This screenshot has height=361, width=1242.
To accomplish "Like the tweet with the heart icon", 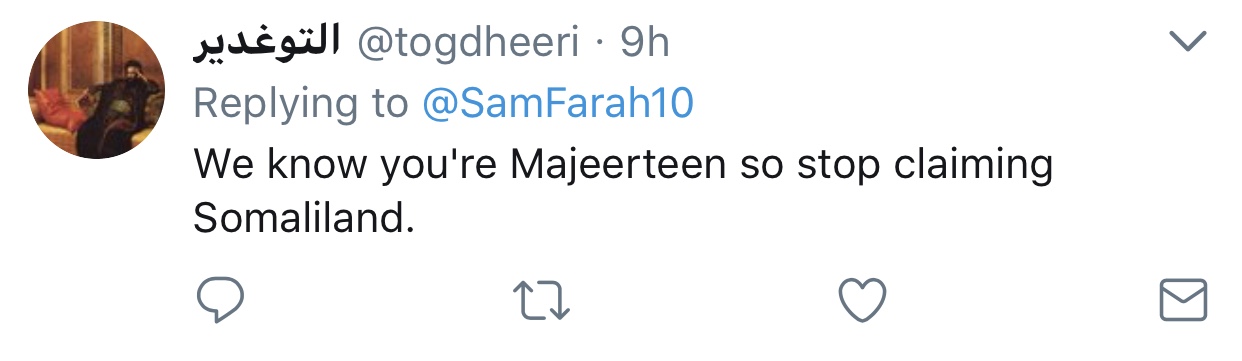I will coord(861,300).
